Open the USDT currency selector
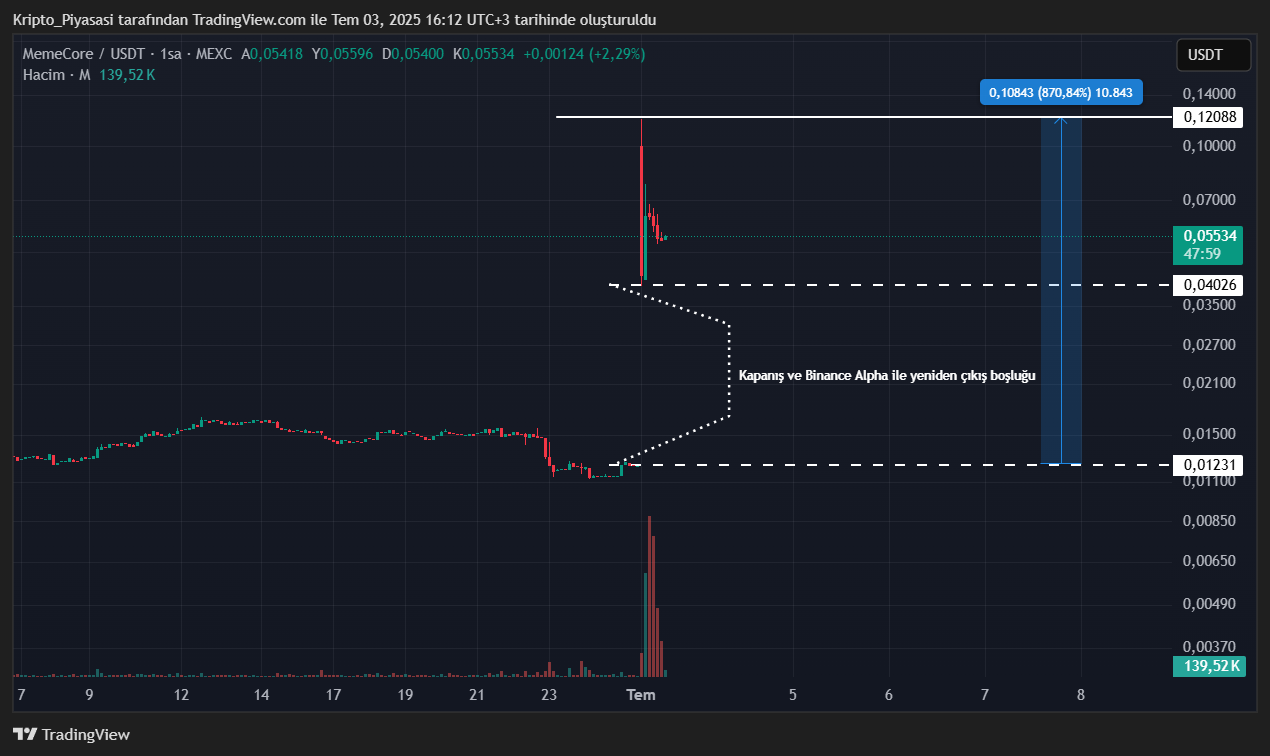1270x756 pixels. coord(1213,55)
